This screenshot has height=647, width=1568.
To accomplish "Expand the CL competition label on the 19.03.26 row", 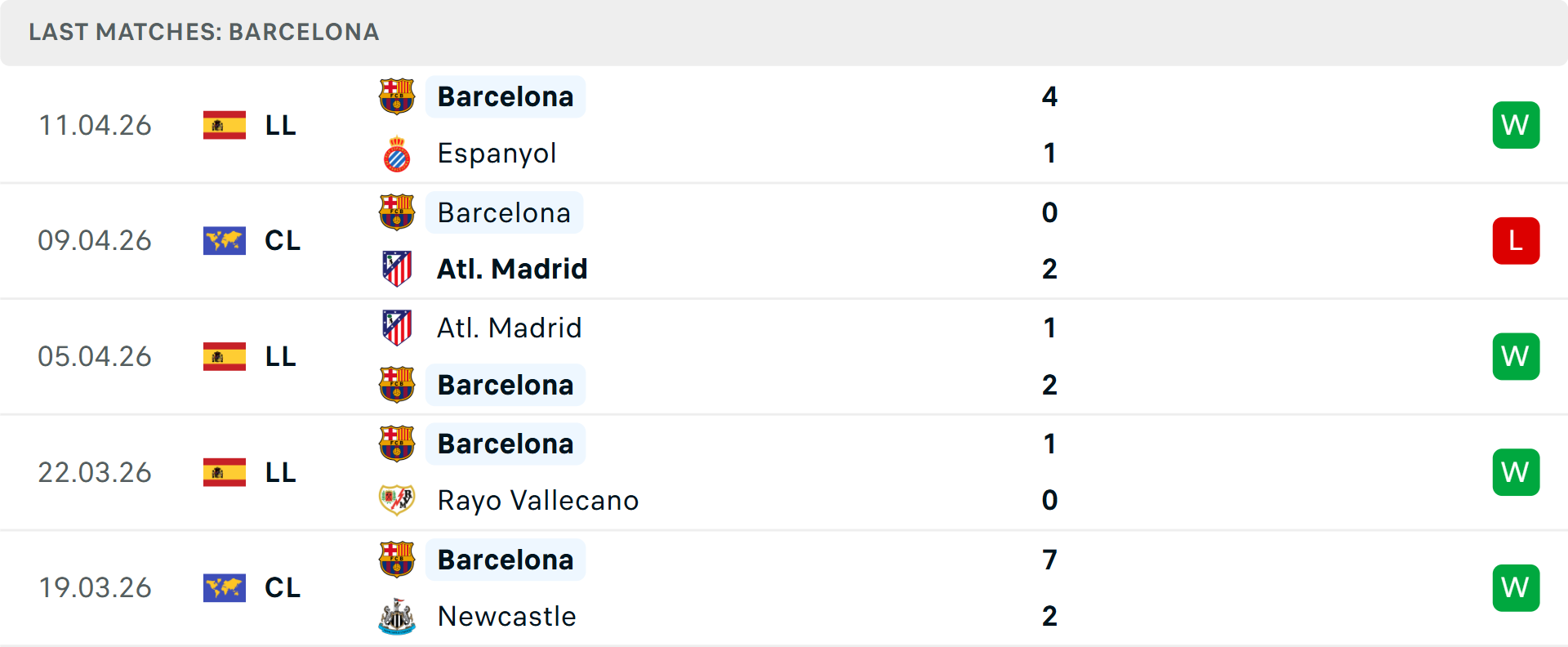I will (283, 587).
